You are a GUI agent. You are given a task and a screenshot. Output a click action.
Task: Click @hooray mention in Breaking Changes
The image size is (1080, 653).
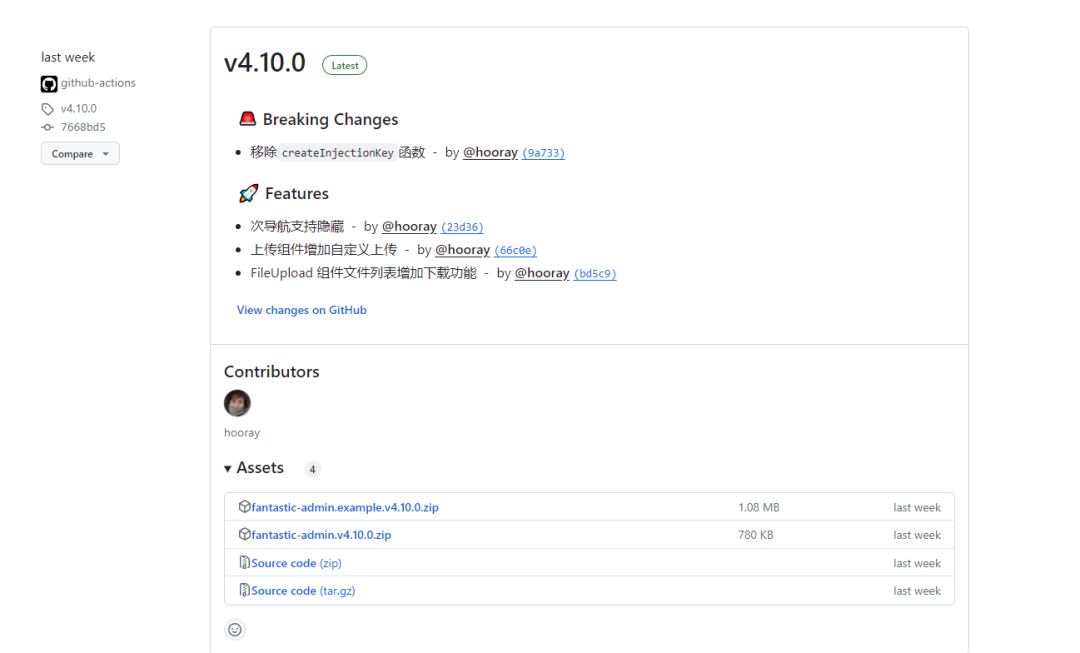tap(490, 153)
